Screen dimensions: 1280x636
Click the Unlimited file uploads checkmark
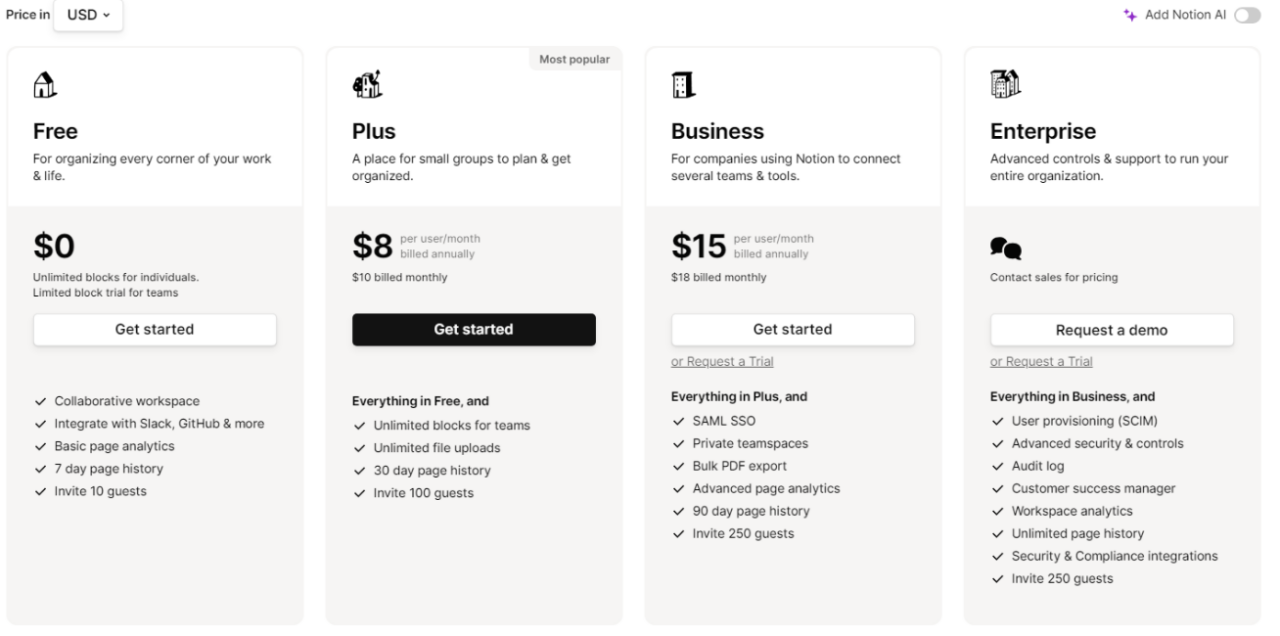pos(359,448)
